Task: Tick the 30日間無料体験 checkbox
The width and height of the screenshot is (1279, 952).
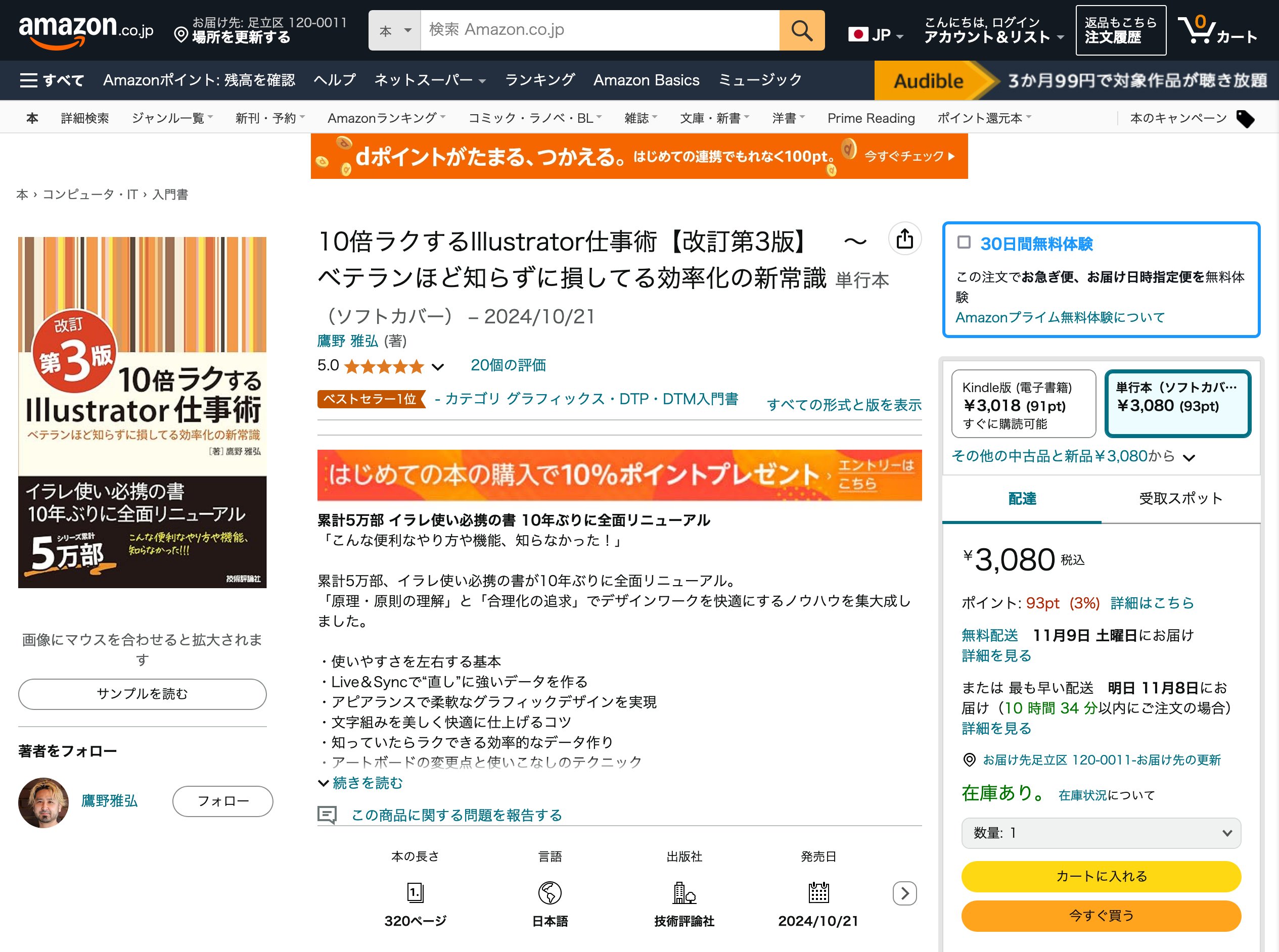Action: pyautogui.click(x=964, y=242)
